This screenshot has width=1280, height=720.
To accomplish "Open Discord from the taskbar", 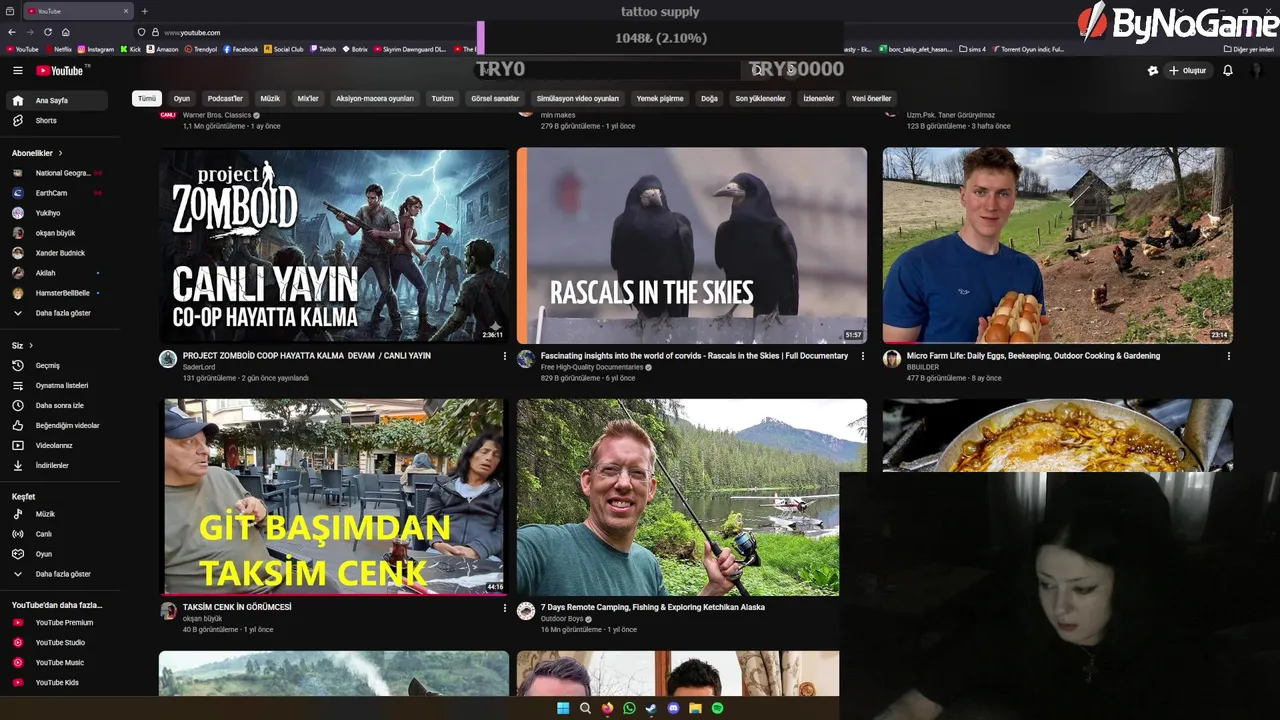I will tap(673, 708).
